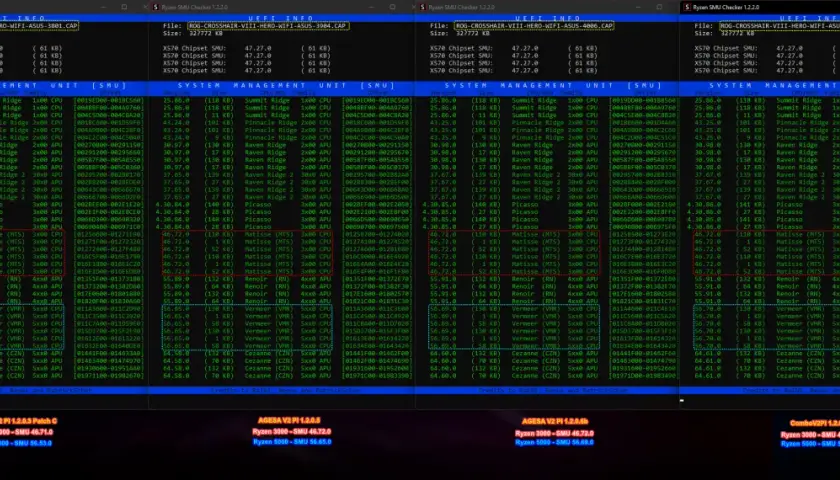Click the Ryzen SMU Checker app icon in the 4006.CAP window title bar
840x480 pixels.
click(423, 7)
